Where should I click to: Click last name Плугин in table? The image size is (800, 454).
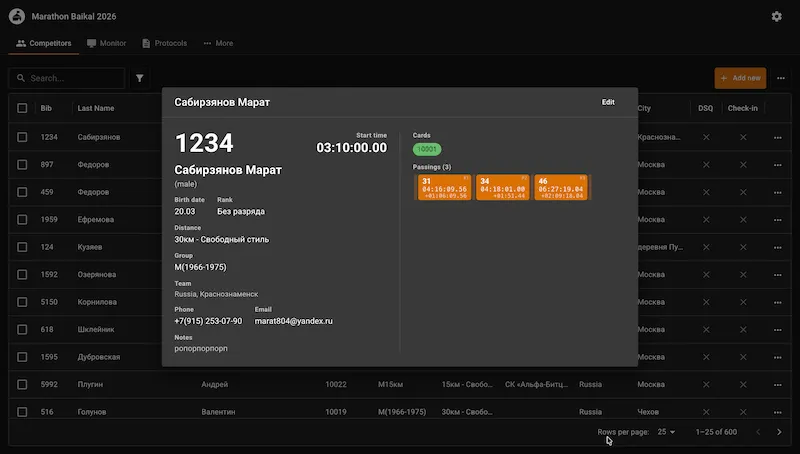90,385
